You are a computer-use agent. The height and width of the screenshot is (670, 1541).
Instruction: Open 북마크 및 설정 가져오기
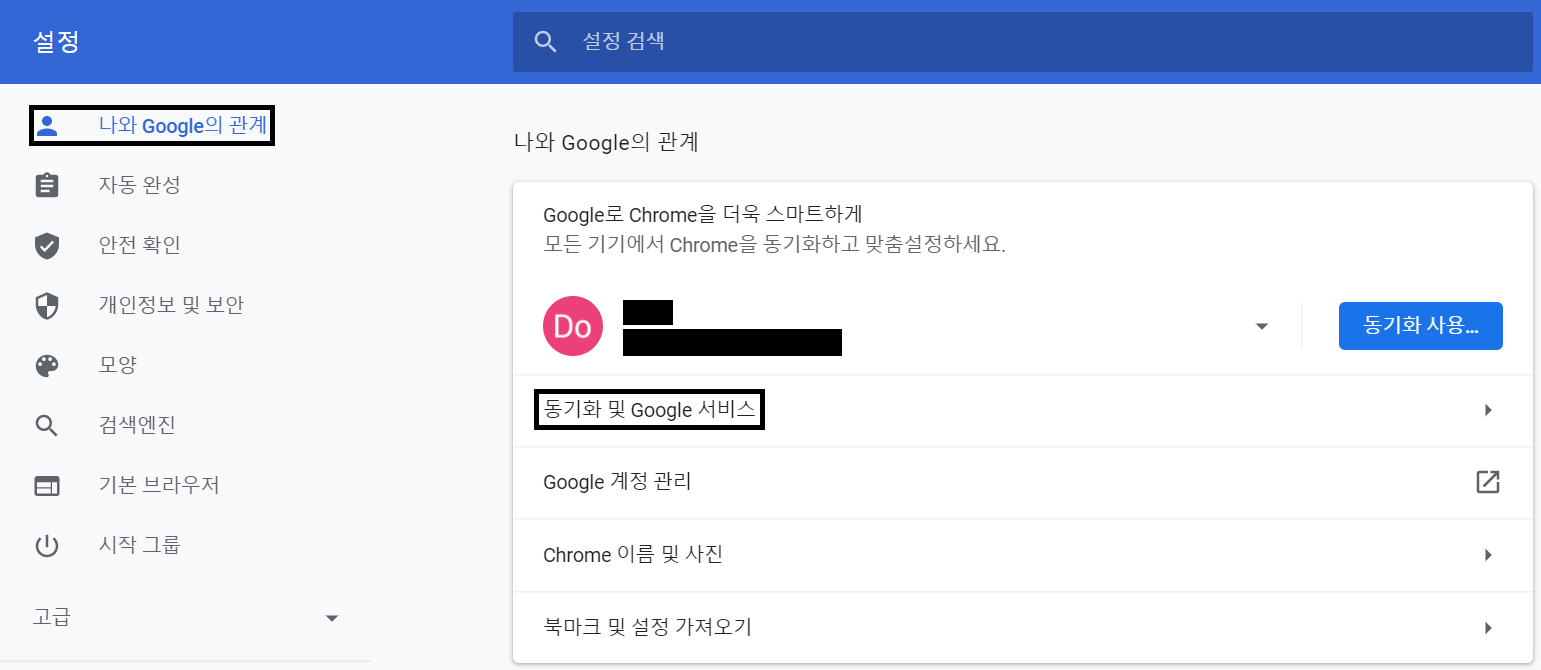[x=1023, y=628]
